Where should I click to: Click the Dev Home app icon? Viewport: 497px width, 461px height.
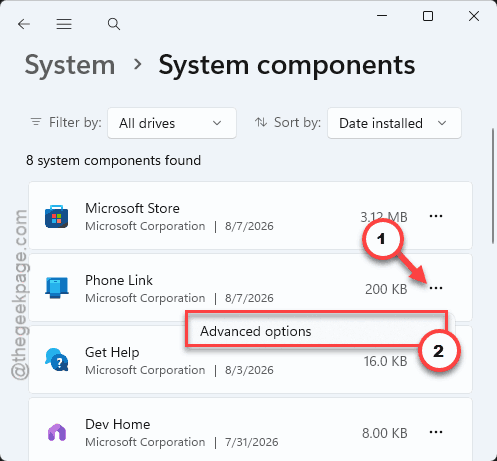pyautogui.click(x=57, y=432)
